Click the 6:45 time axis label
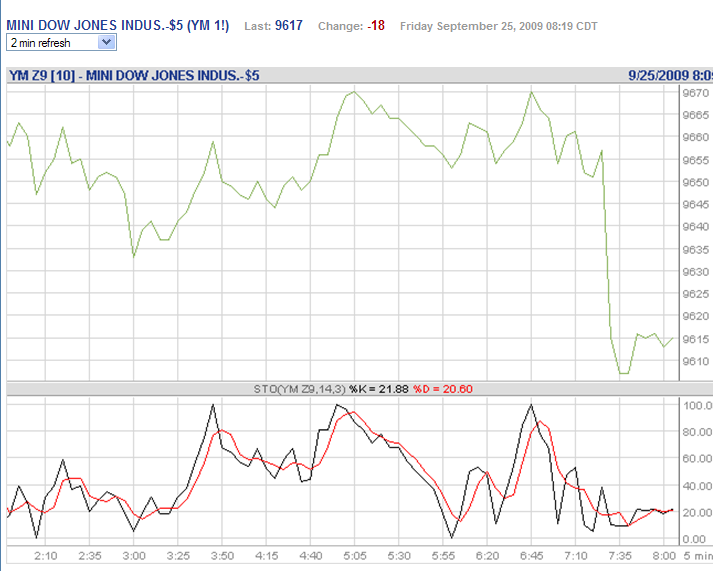Screen dimensions: 713x571 (532, 556)
